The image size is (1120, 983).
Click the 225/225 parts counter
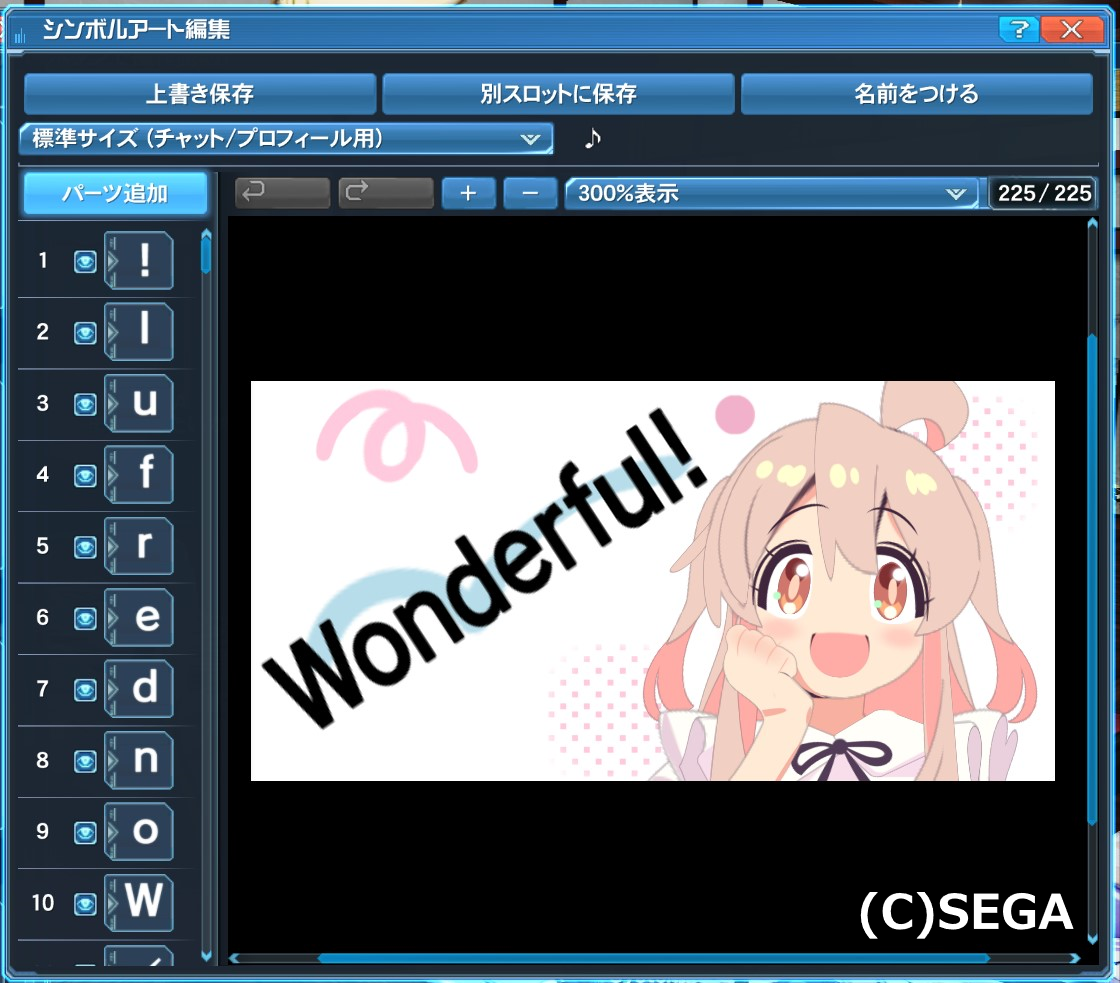point(1044,193)
